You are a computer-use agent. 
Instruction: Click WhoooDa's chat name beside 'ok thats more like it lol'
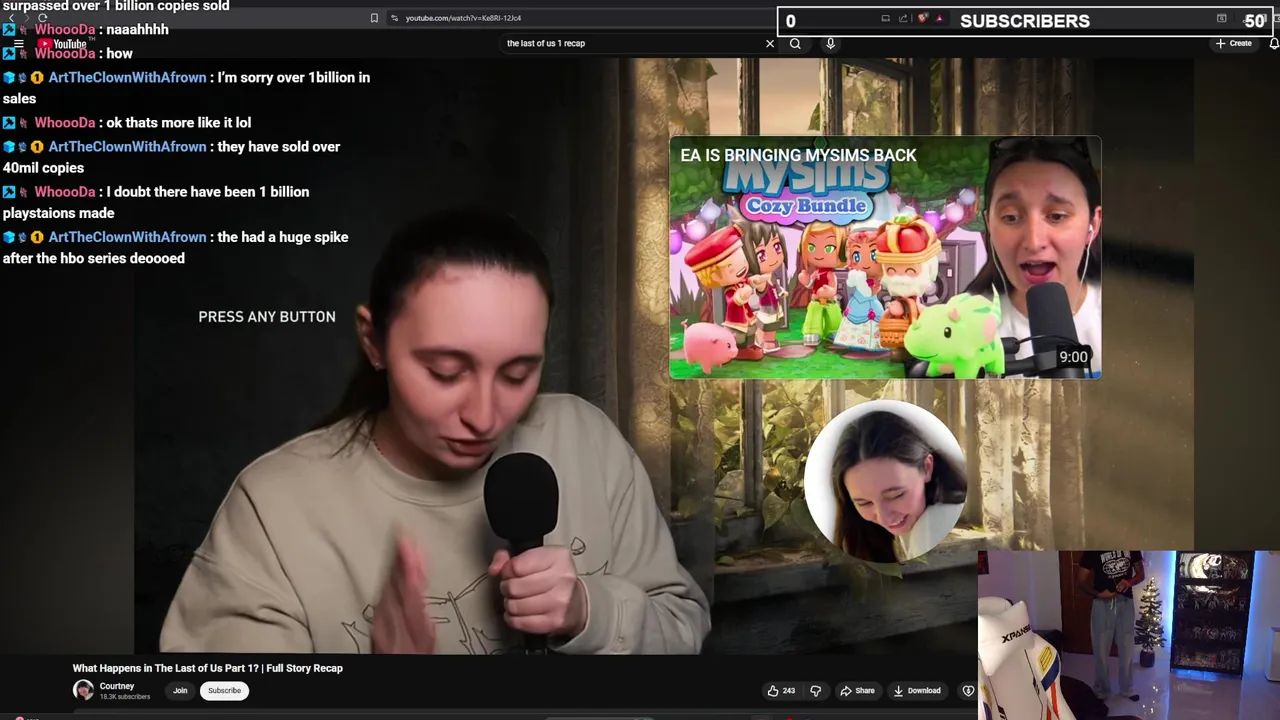point(64,122)
